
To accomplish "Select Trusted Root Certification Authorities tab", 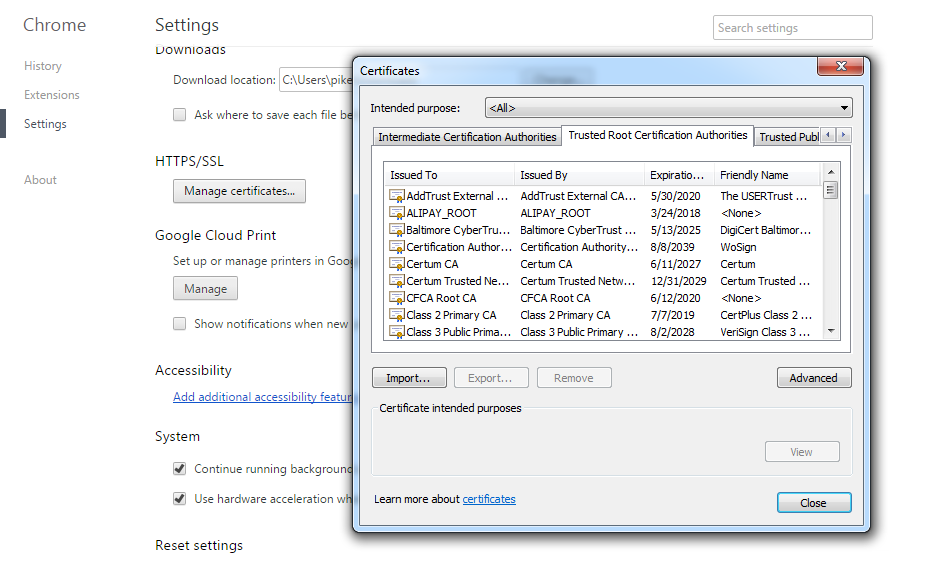I will pos(657,135).
